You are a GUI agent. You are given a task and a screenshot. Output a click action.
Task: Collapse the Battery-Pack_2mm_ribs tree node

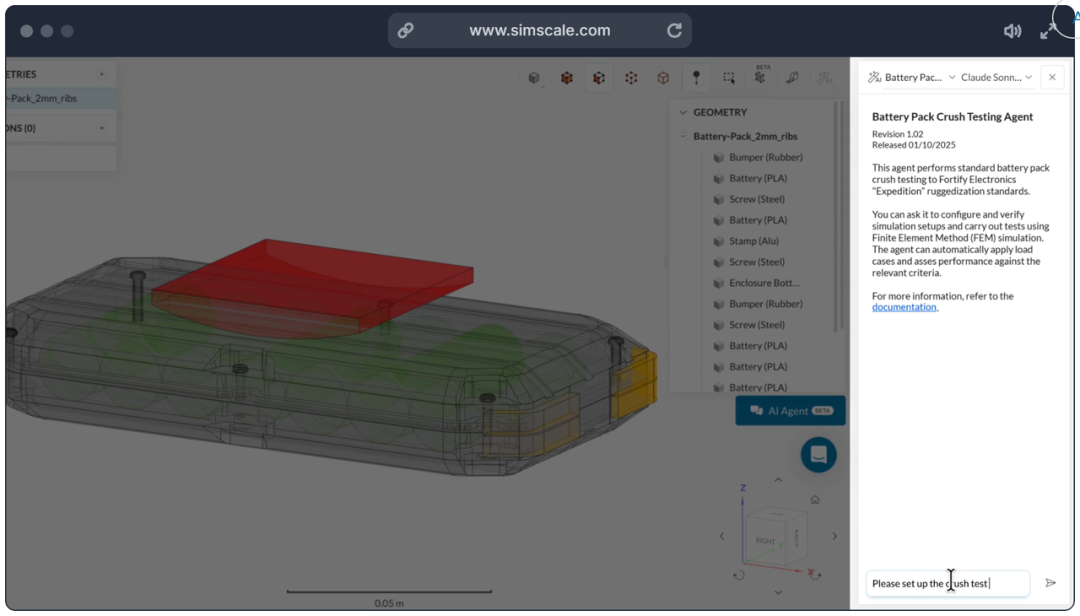click(683, 136)
